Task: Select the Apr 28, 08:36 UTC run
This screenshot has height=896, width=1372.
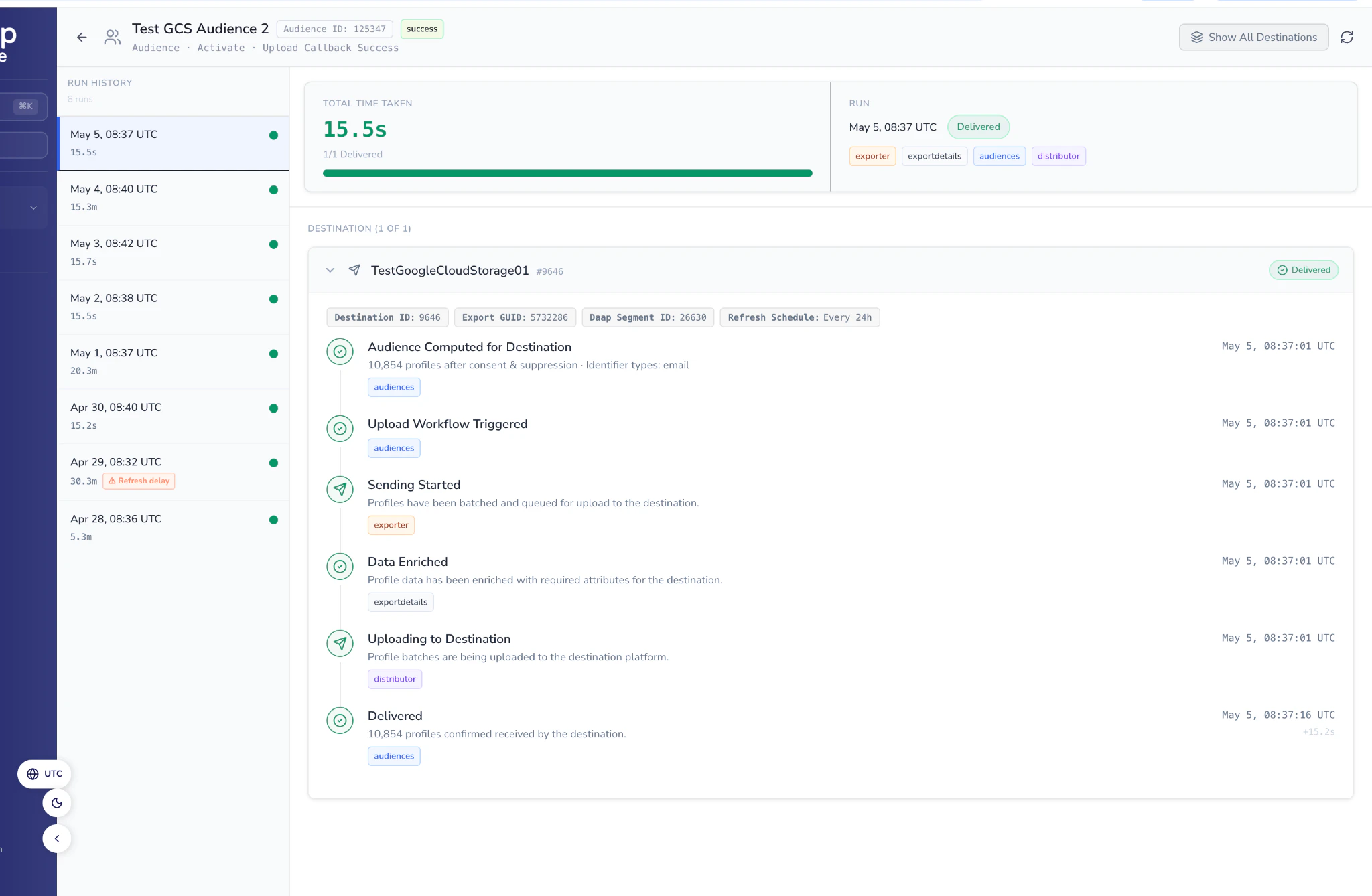Action: (174, 528)
